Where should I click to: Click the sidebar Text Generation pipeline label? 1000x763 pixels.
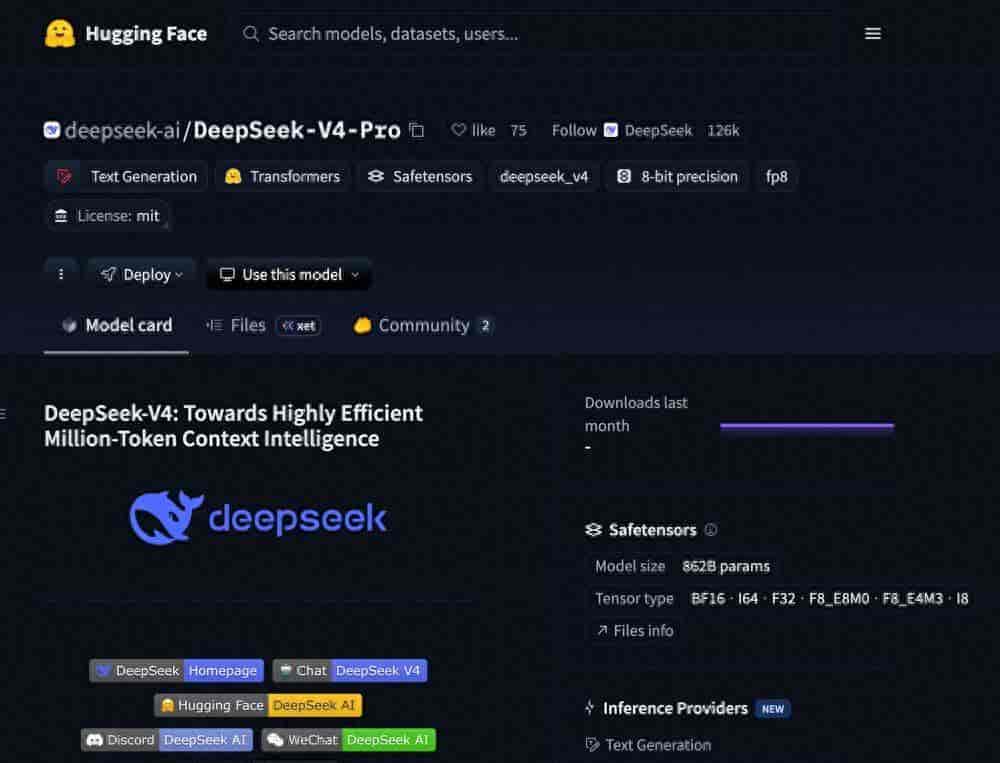[x=658, y=744]
